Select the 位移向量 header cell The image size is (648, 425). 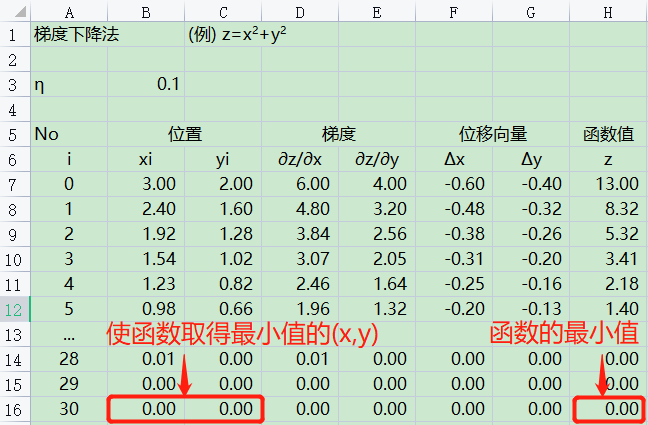492,133
